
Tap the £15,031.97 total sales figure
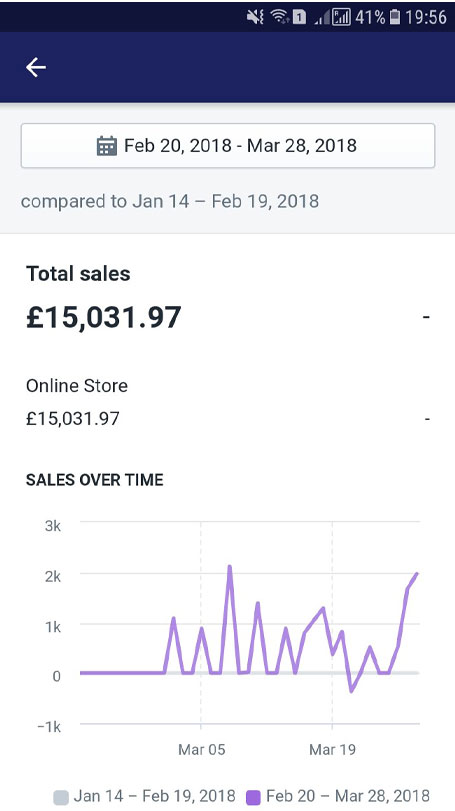click(x=103, y=317)
